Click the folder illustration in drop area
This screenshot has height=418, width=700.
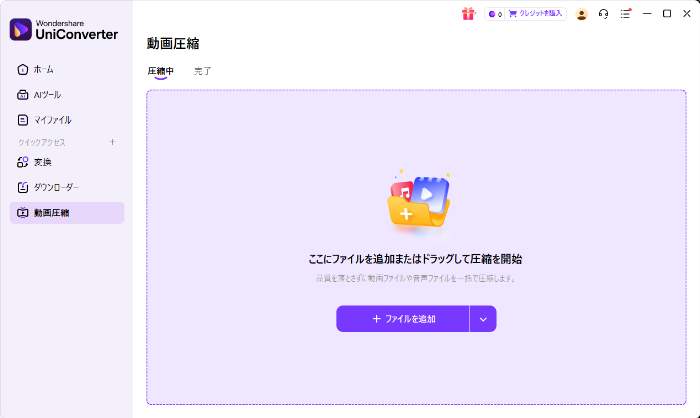tap(418, 201)
